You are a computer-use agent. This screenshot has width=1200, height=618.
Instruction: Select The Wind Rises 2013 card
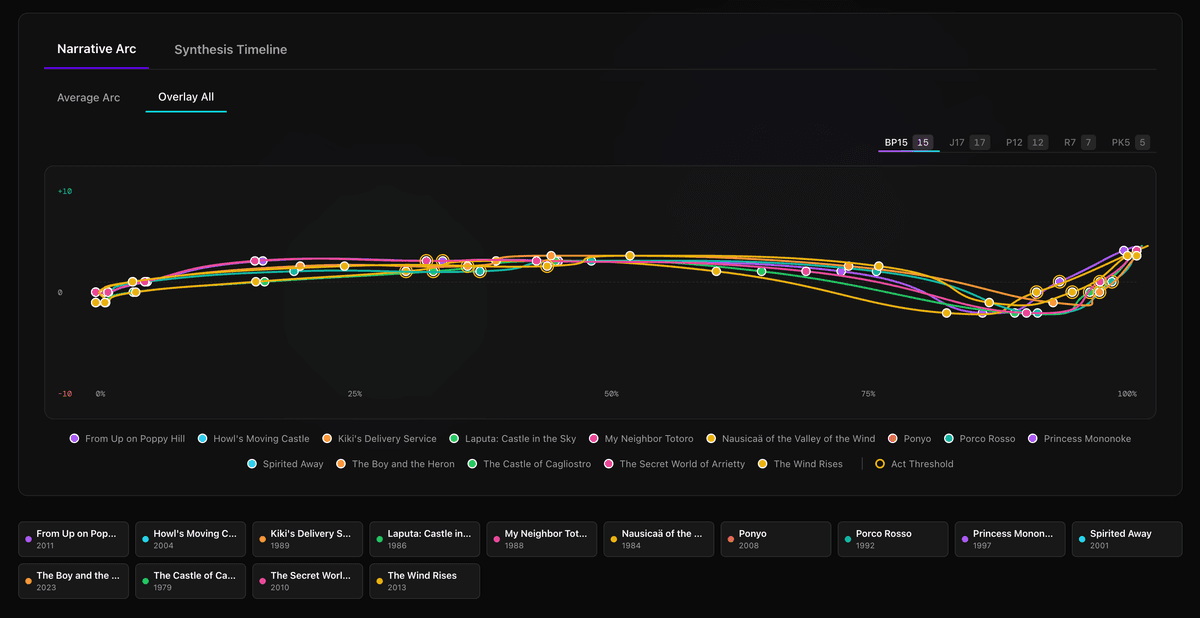tap(425, 581)
